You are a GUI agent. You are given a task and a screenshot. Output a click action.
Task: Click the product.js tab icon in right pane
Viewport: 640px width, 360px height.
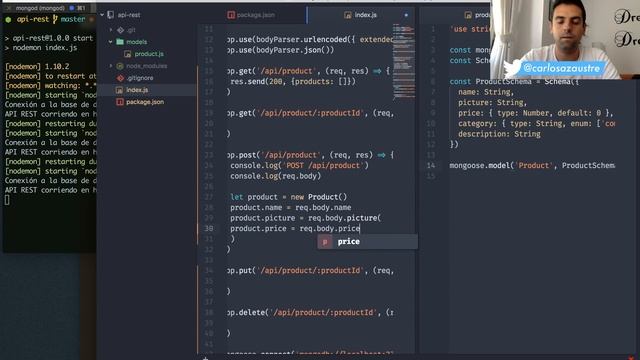468,15
